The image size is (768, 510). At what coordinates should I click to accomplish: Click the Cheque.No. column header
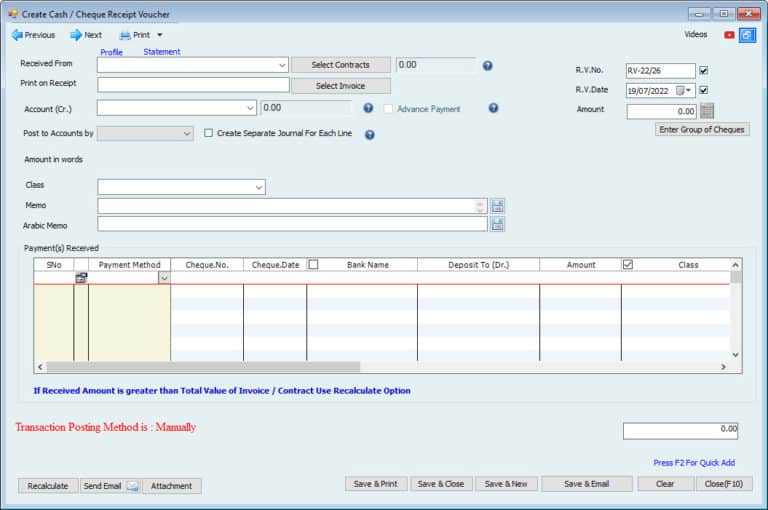click(x=207, y=265)
